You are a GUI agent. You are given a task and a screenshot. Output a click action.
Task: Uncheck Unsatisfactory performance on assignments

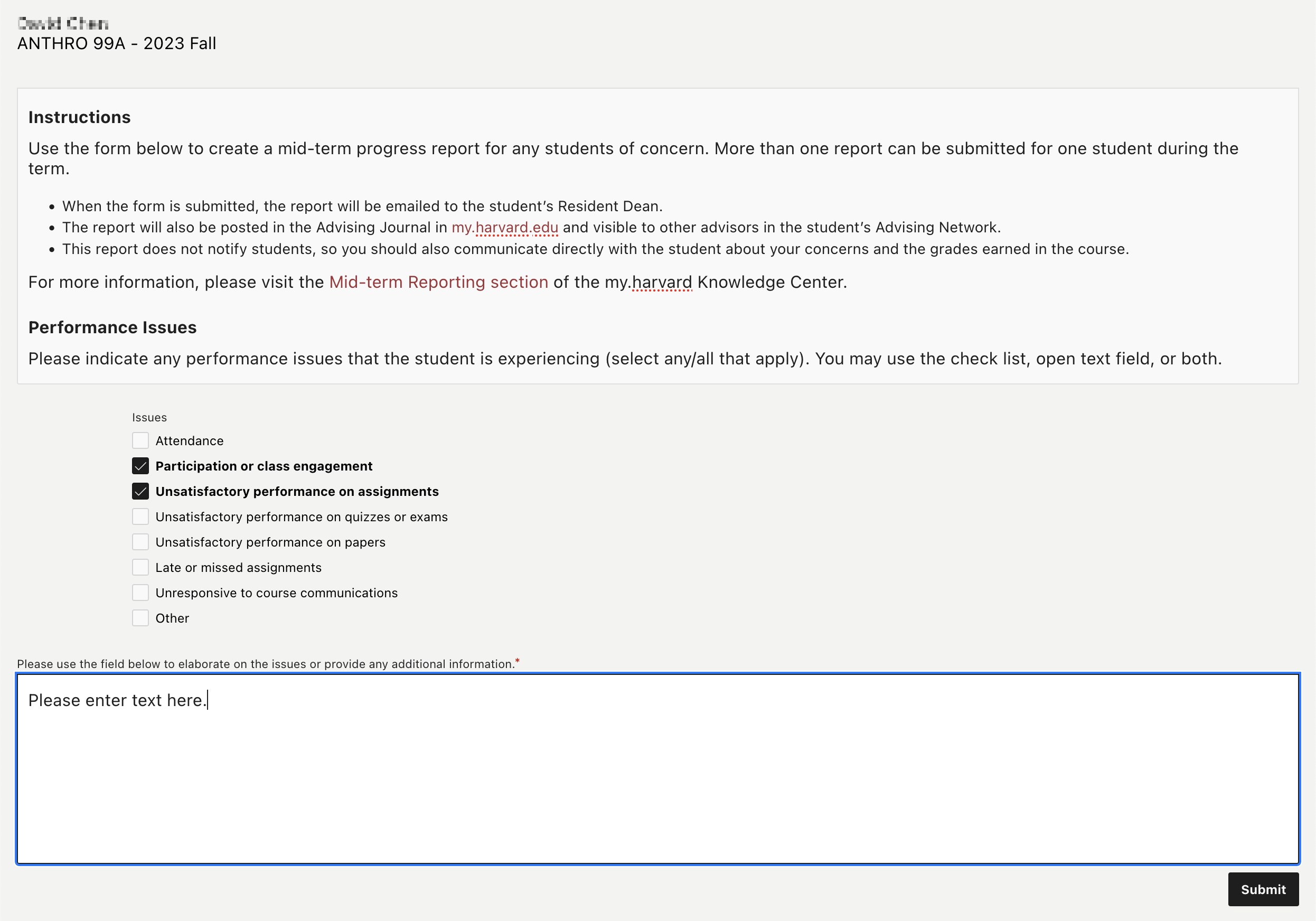pos(140,491)
